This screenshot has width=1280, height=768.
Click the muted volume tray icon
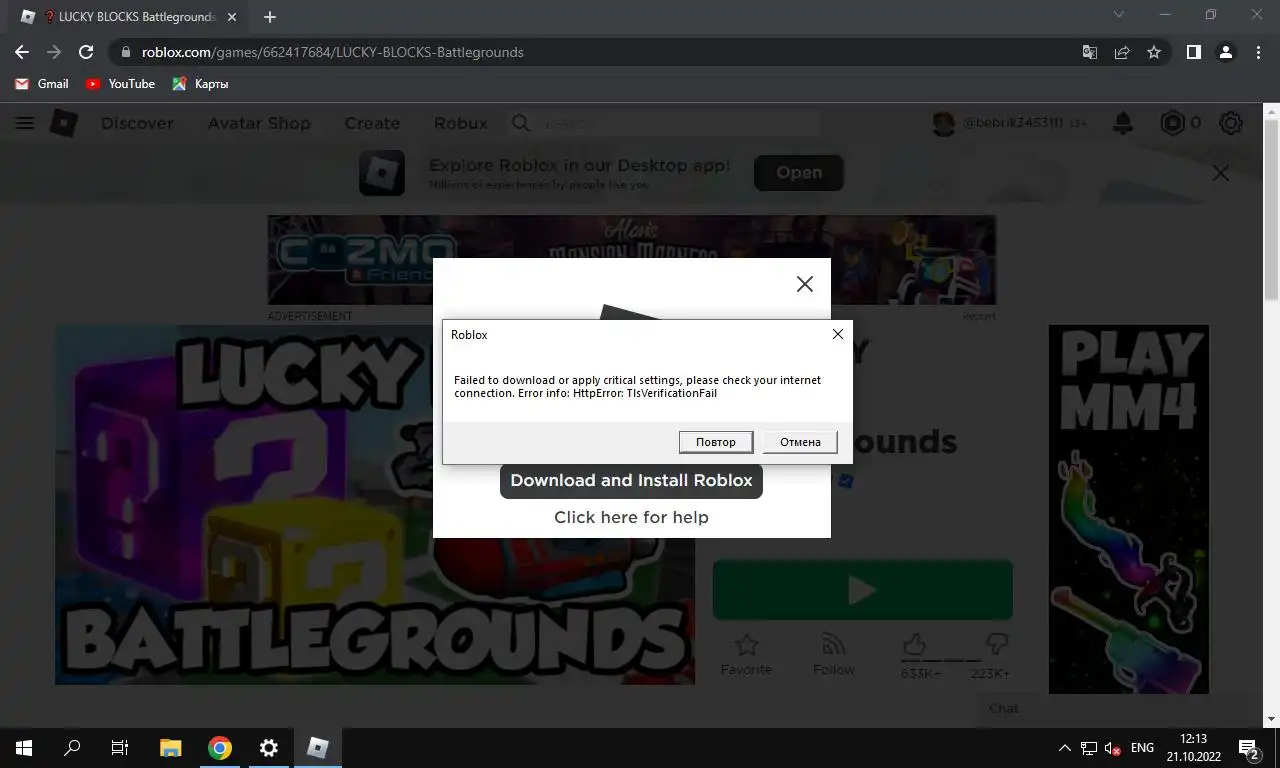tap(1112, 748)
